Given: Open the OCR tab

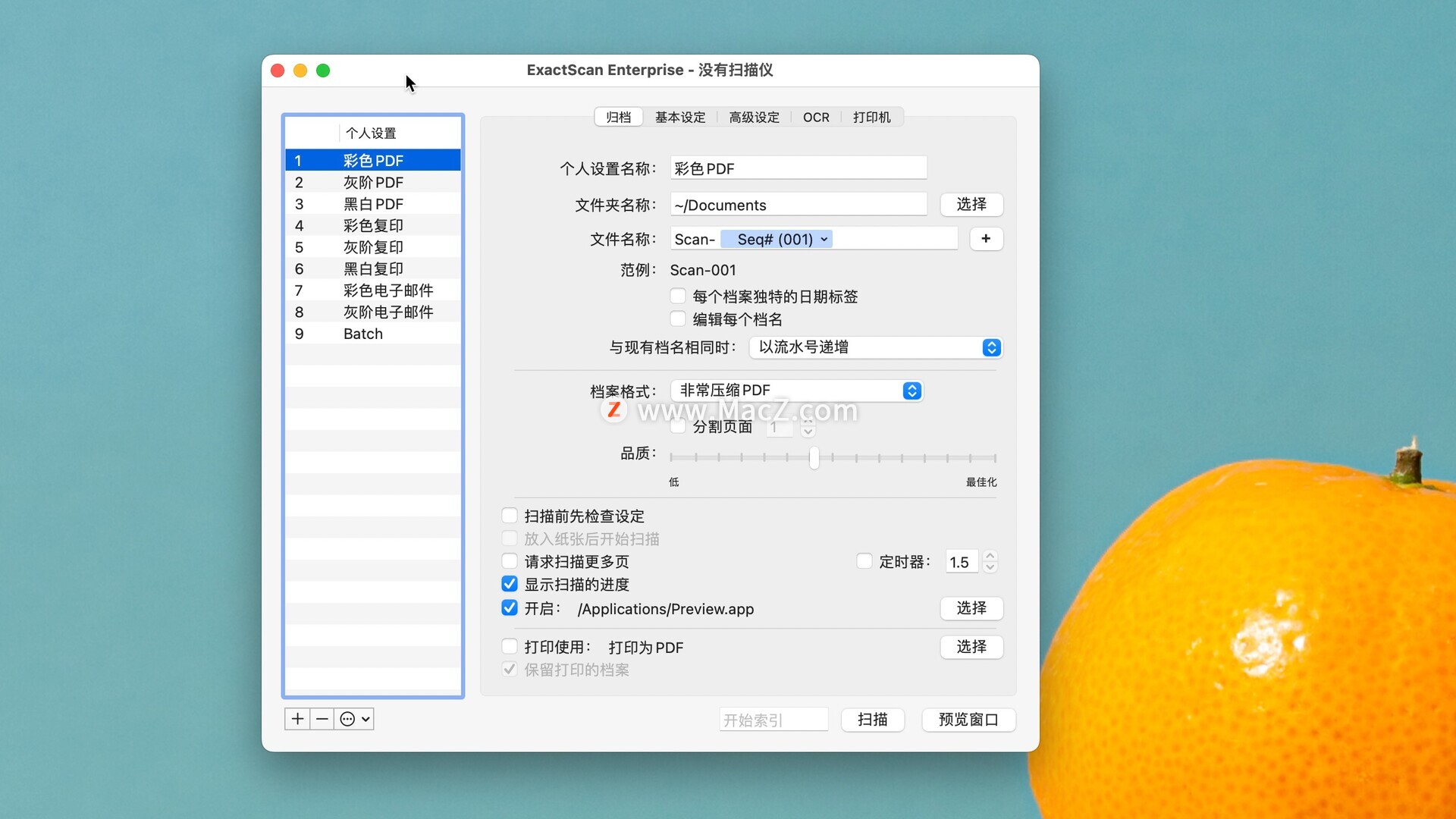Looking at the screenshot, I should coord(816,117).
